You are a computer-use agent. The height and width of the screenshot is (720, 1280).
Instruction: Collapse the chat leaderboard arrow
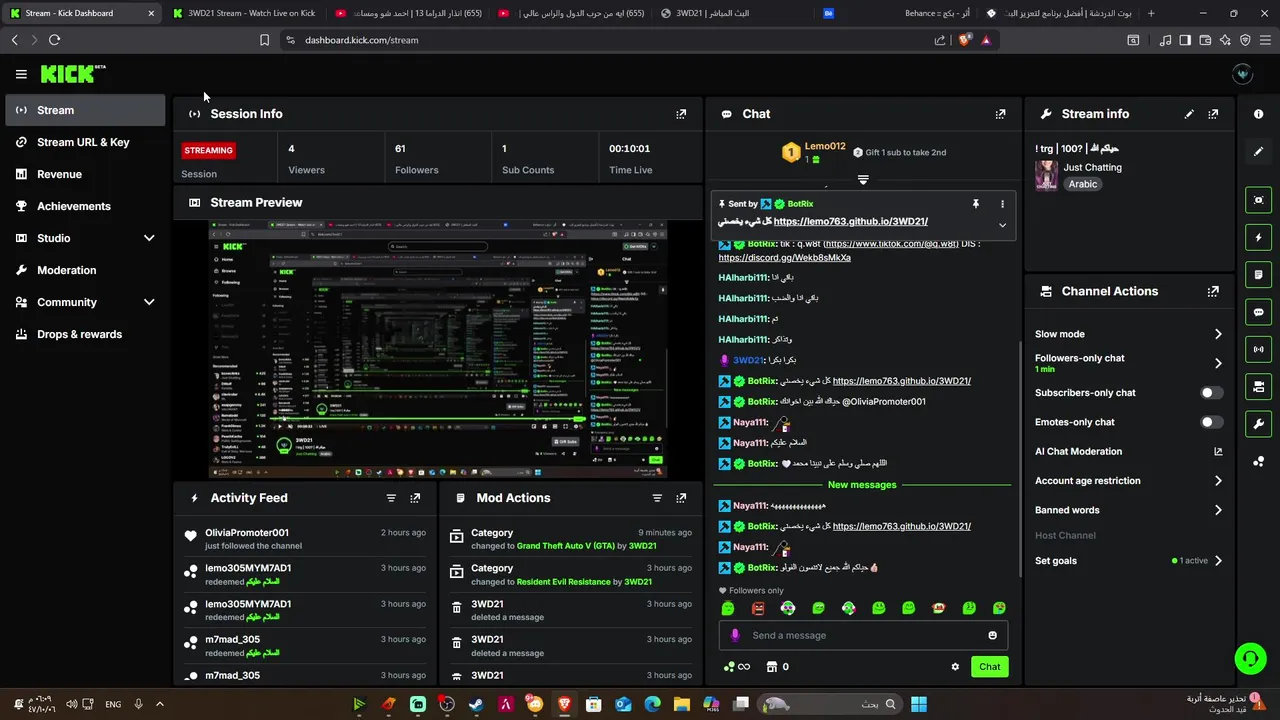click(x=863, y=180)
